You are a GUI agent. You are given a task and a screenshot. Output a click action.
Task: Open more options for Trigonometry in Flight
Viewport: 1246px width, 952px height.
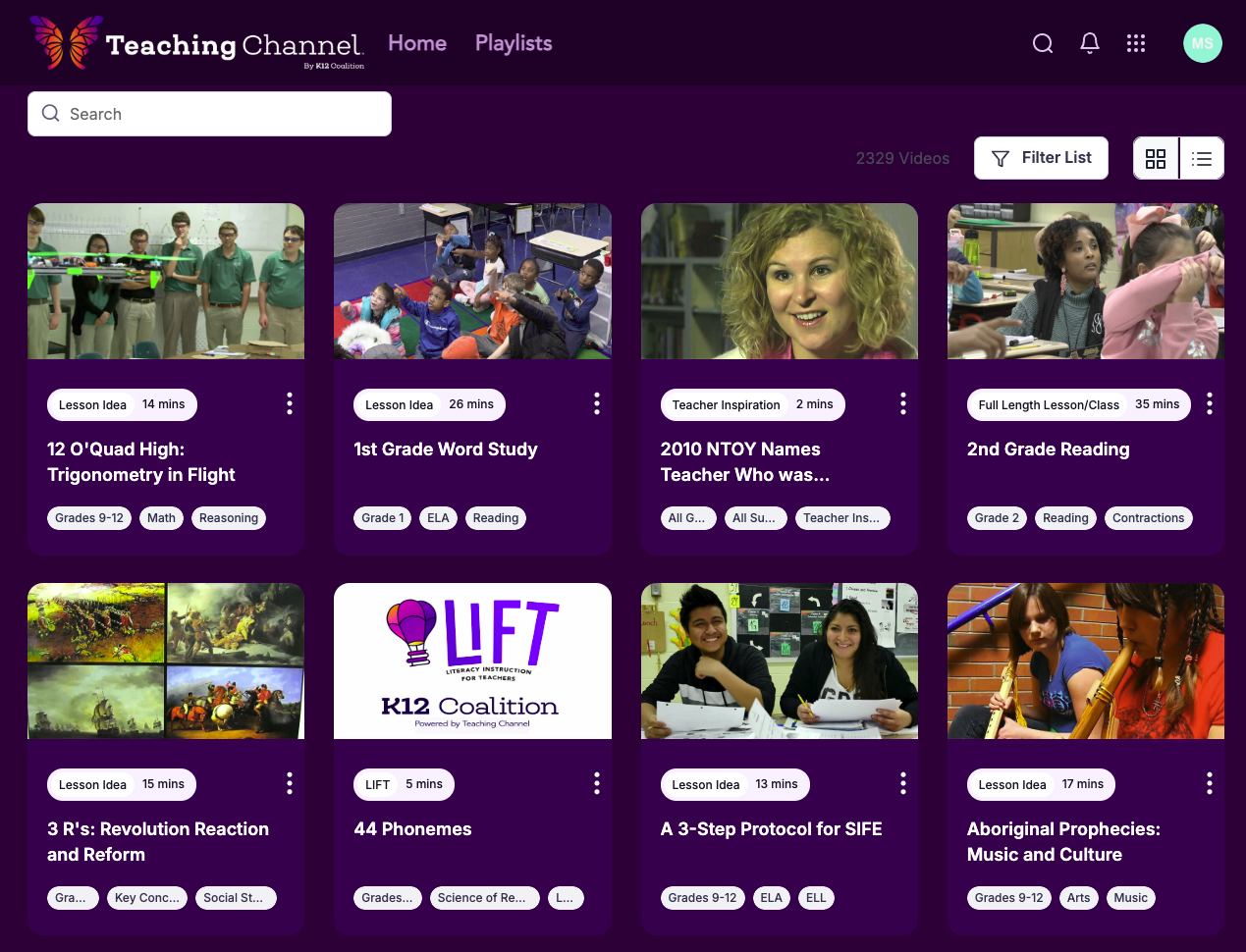[289, 403]
